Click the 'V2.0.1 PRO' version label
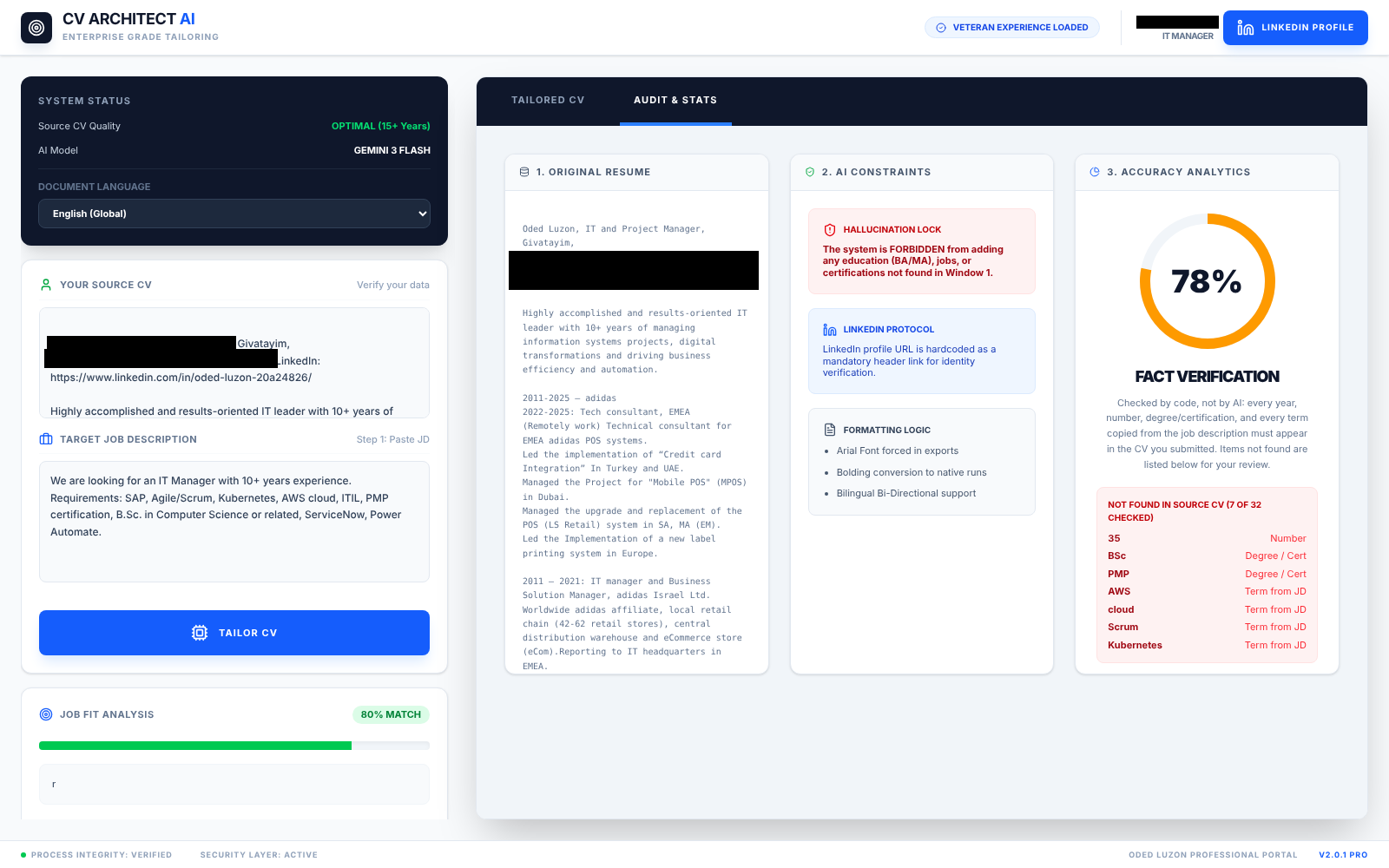1389x868 pixels. (1343, 855)
